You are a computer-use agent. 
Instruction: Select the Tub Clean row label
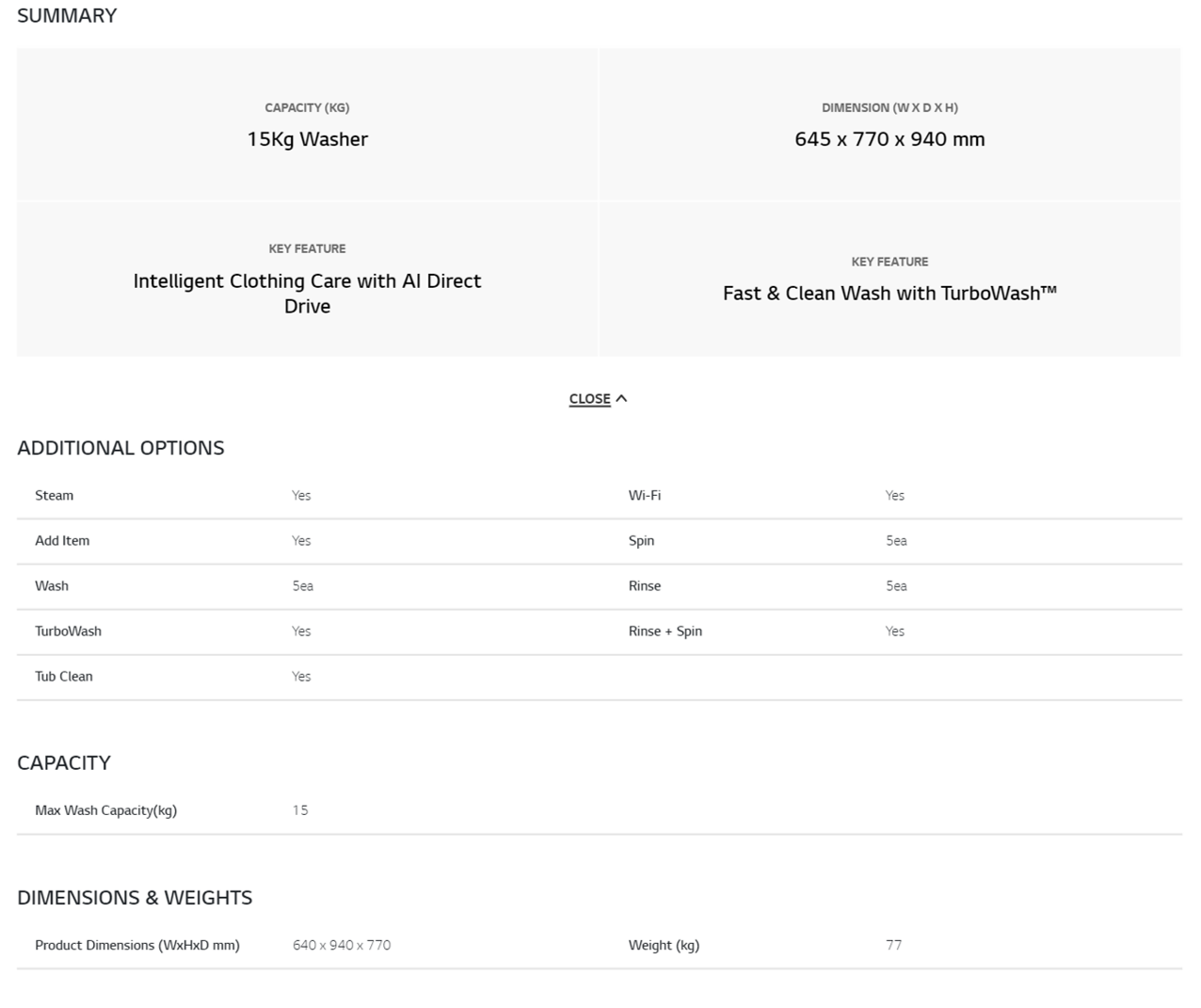pyautogui.click(x=64, y=677)
